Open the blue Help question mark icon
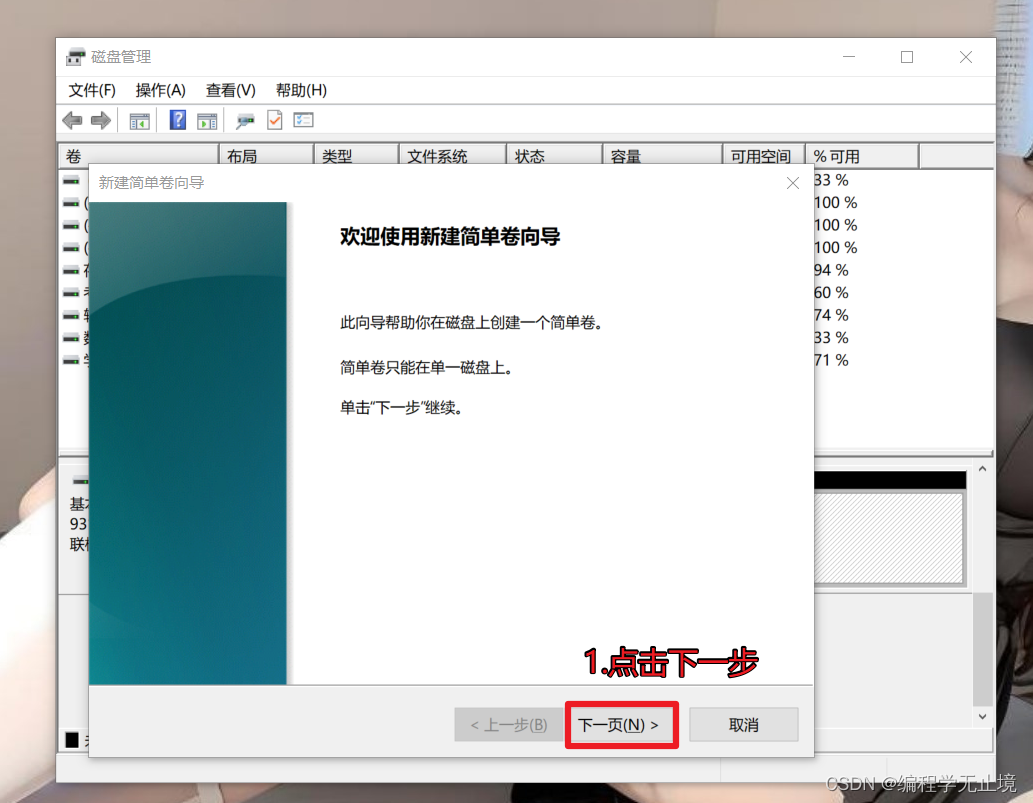 pos(177,120)
